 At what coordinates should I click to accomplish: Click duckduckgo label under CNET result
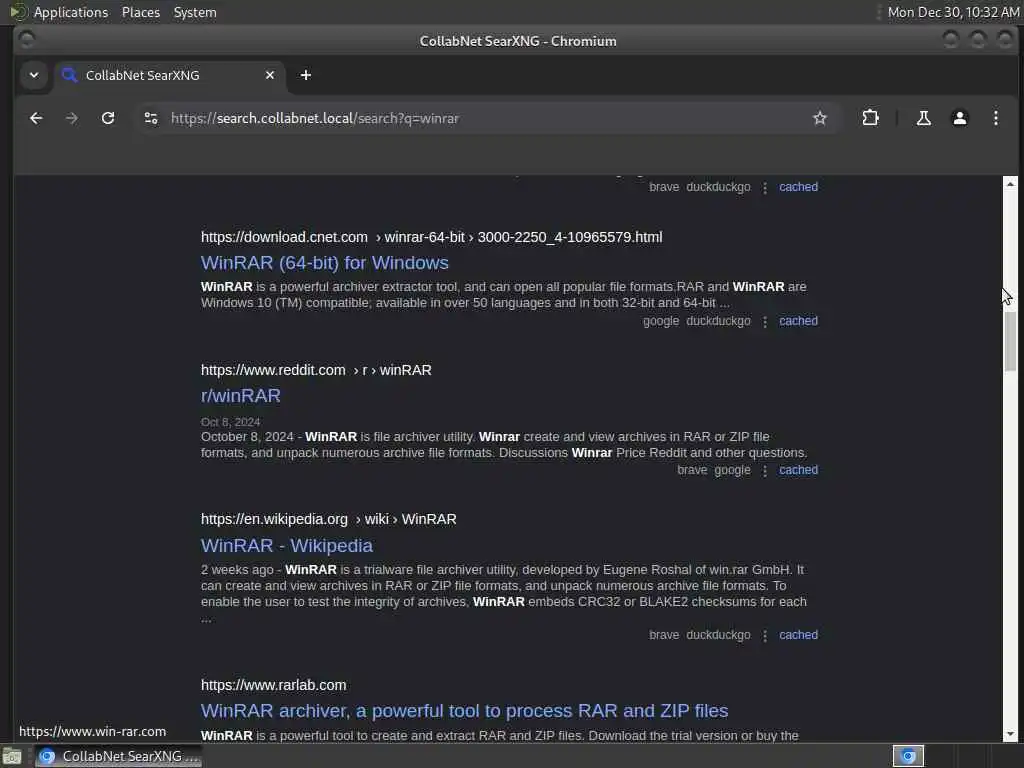pos(718,321)
